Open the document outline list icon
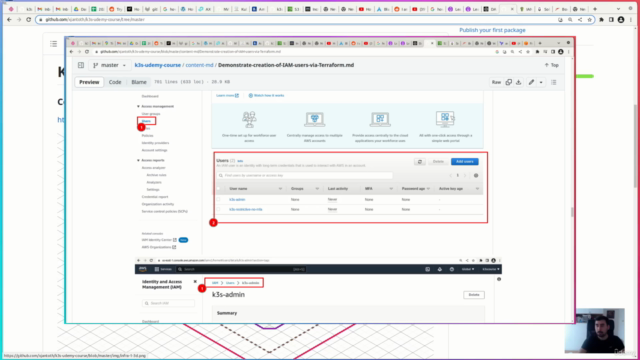Viewport: 640px width, 360px height. 553,82
